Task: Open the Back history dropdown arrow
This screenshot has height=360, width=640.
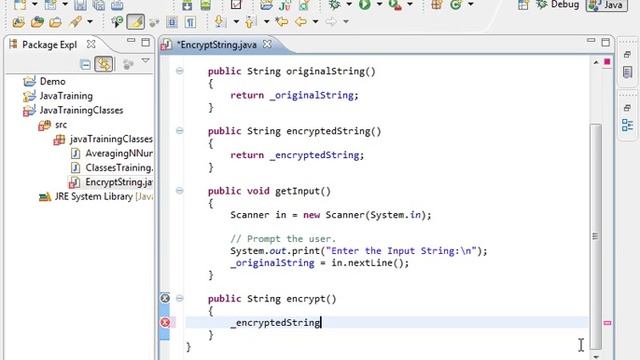Action: coord(315,22)
